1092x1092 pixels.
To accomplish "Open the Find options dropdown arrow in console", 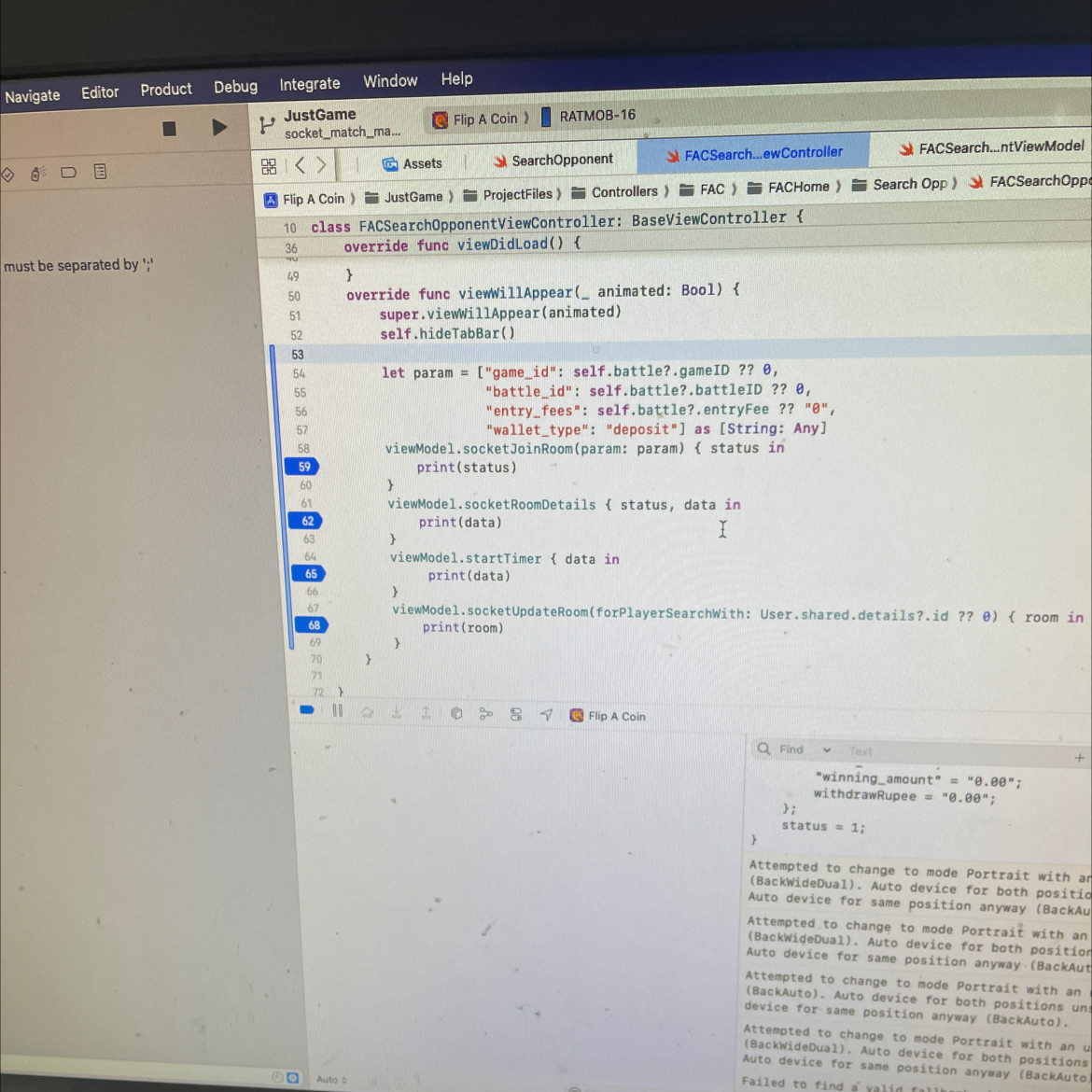I will point(827,750).
